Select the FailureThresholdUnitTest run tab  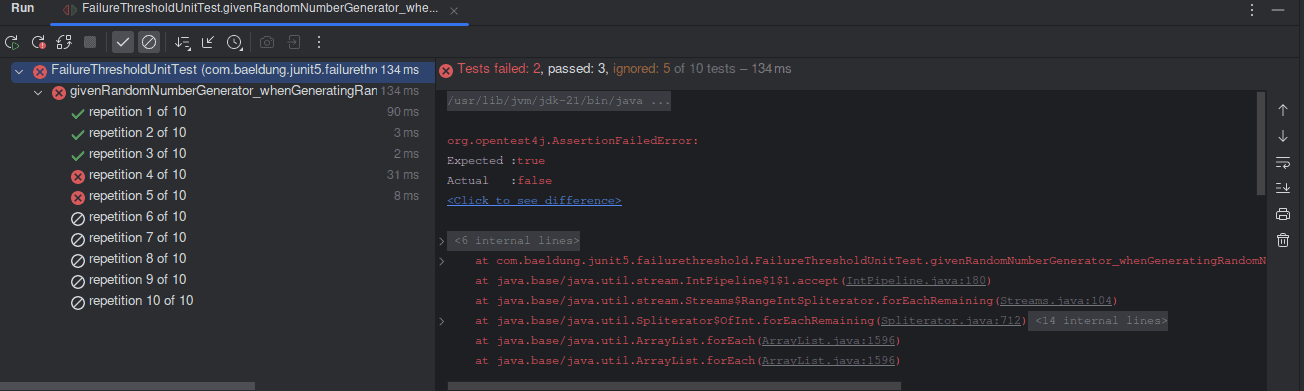point(257,9)
